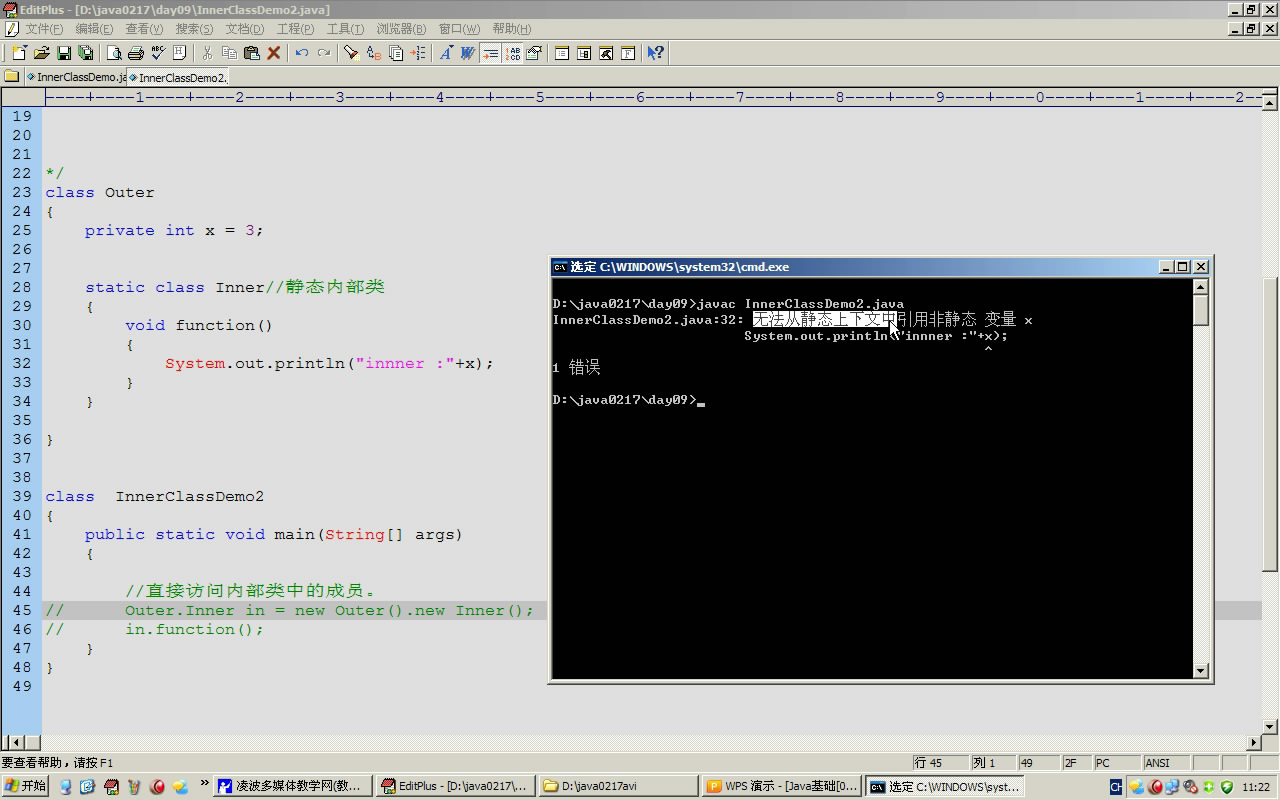The image size is (1280, 800).
Task: Undo the last edit with the toolbar arrow
Action: [x=301, y=53]
